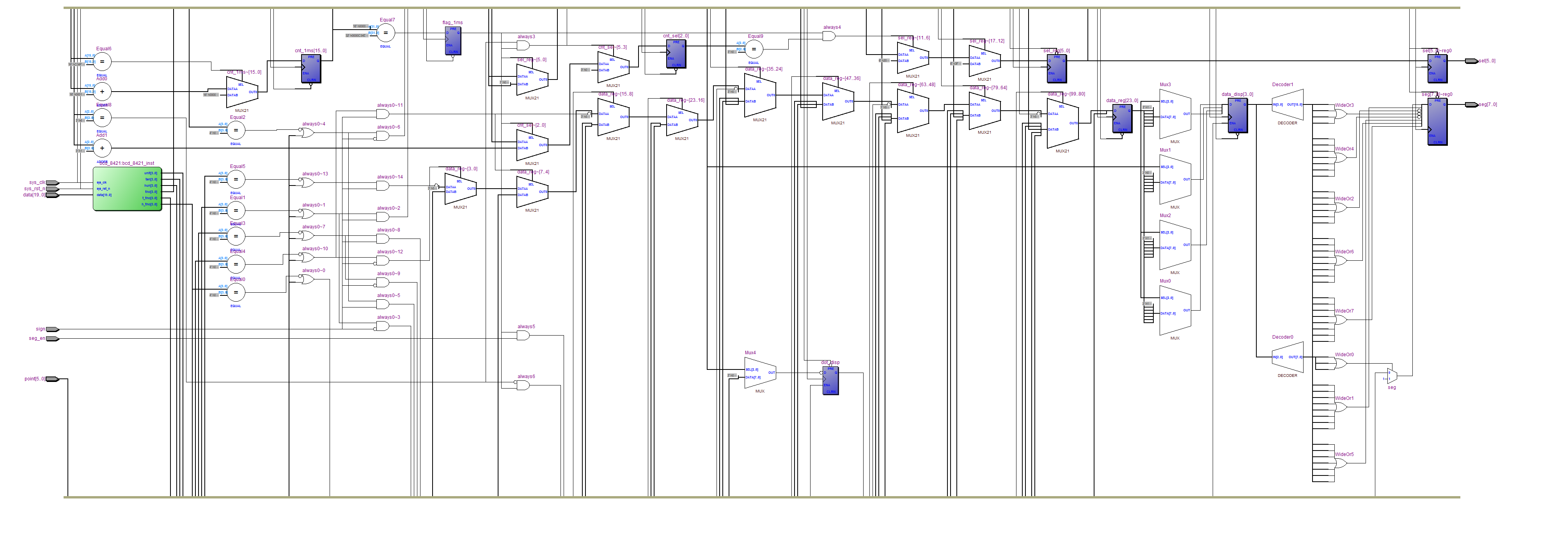Screen dimensions: 1568x539
Task: Click the always0~11 AND gate
Action: click(383, 114)
